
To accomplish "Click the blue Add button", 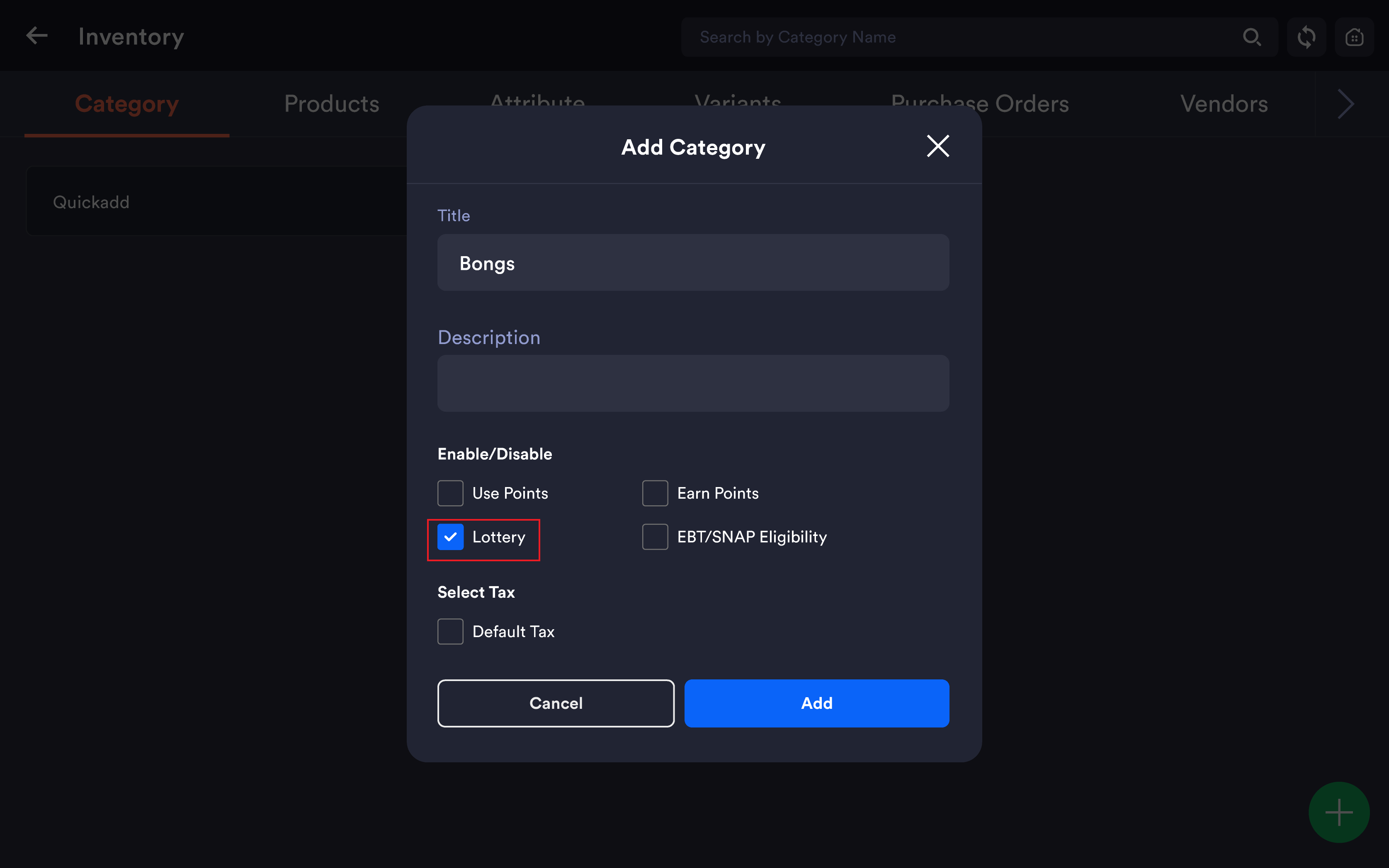I will [x=816, y=703].
